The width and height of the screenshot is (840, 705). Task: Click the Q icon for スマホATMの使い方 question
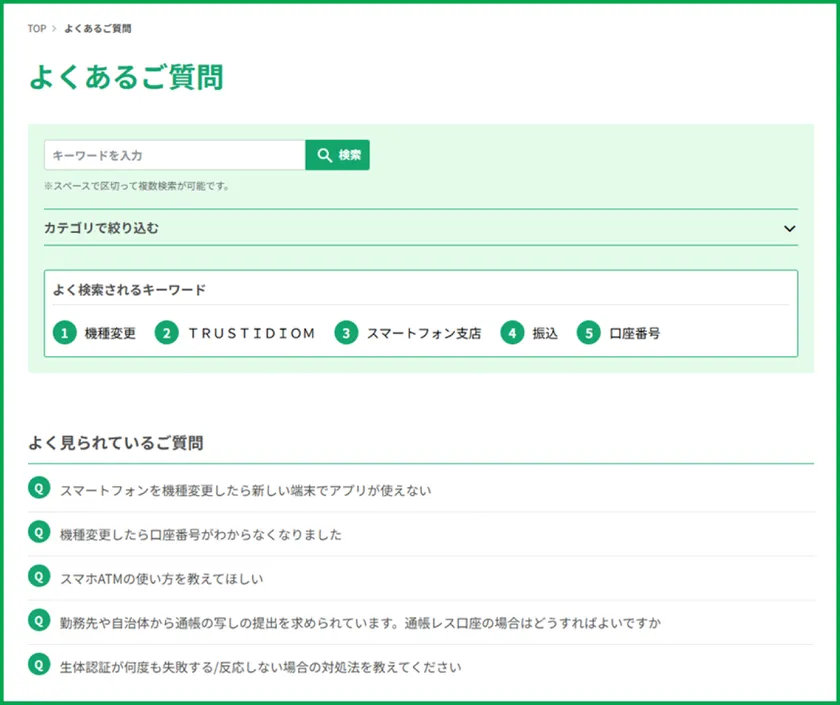click(x=39, y=576)
